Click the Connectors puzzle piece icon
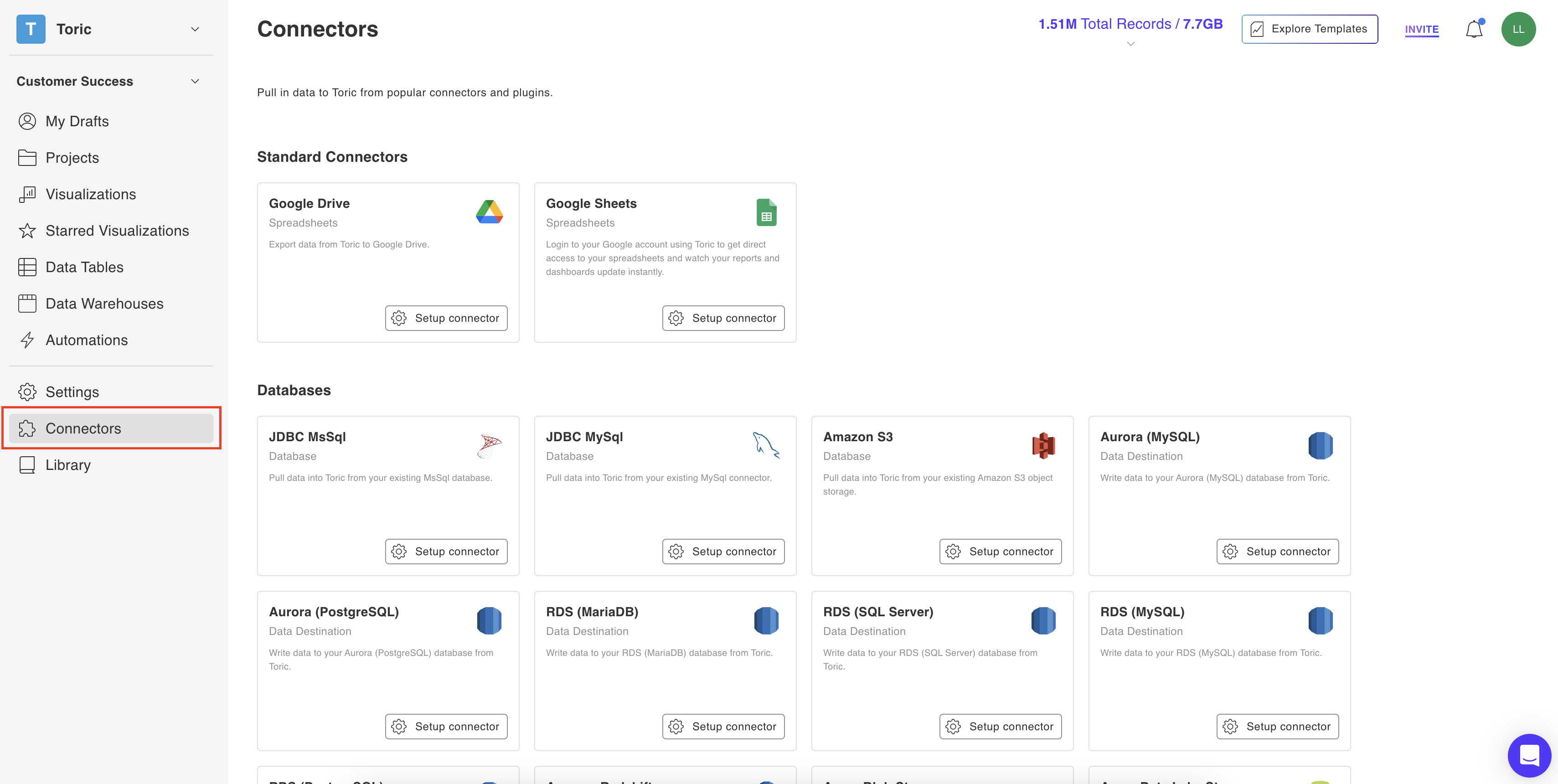 [x=27, y=428]
